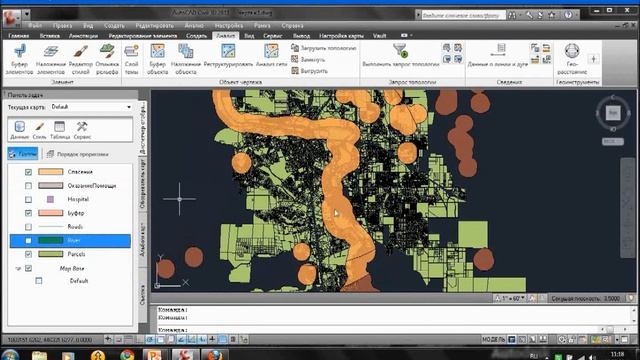Click the Слой темы theme layer icon
Viewport: 640px width, 360px height.
click(x=131, y=51)
